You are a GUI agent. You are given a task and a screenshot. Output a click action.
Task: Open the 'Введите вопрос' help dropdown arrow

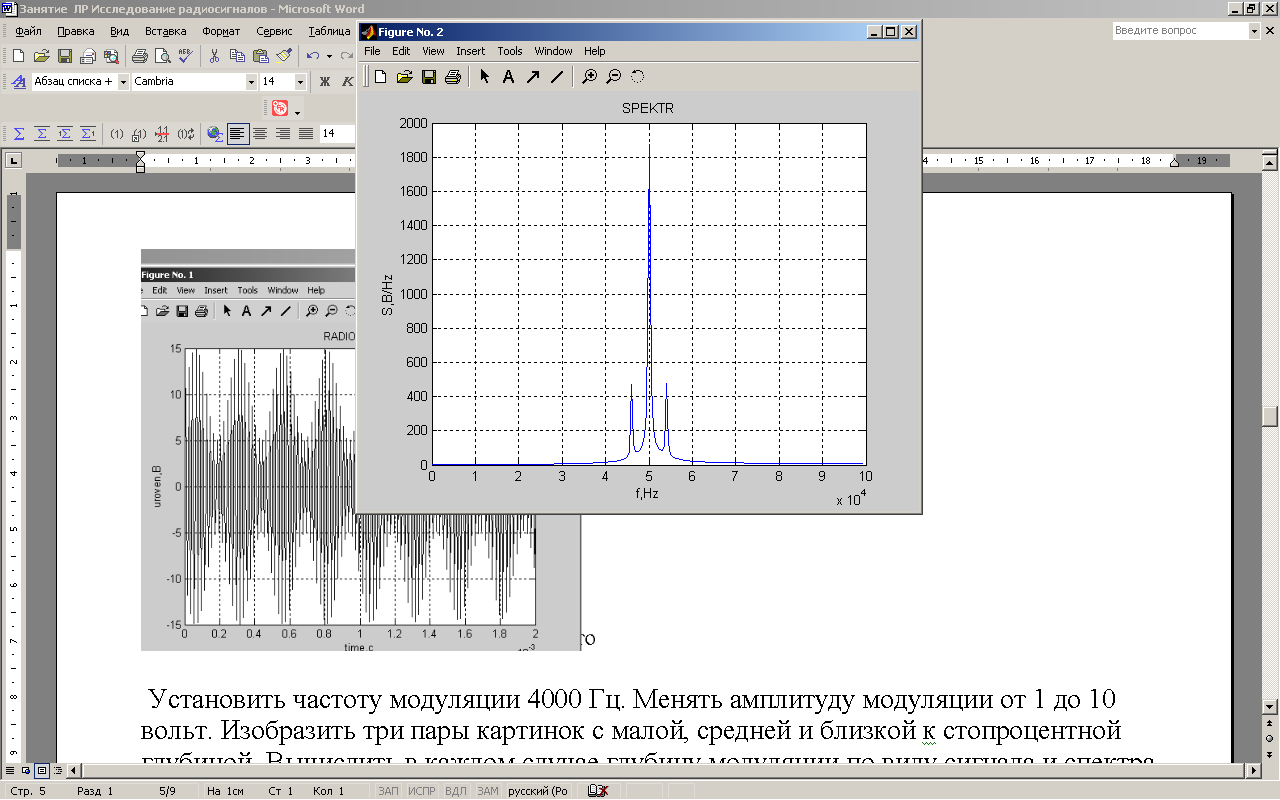point(1254,31)
